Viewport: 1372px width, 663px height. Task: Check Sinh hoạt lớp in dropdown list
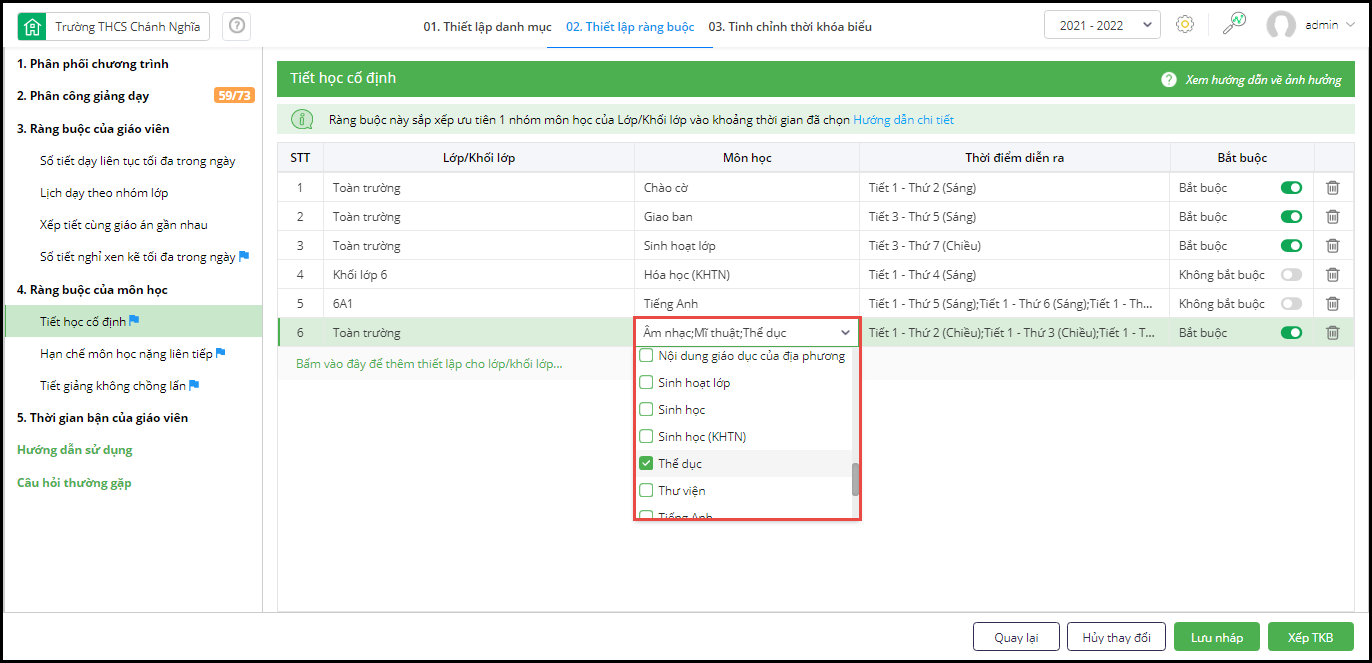tap(646, 383)
